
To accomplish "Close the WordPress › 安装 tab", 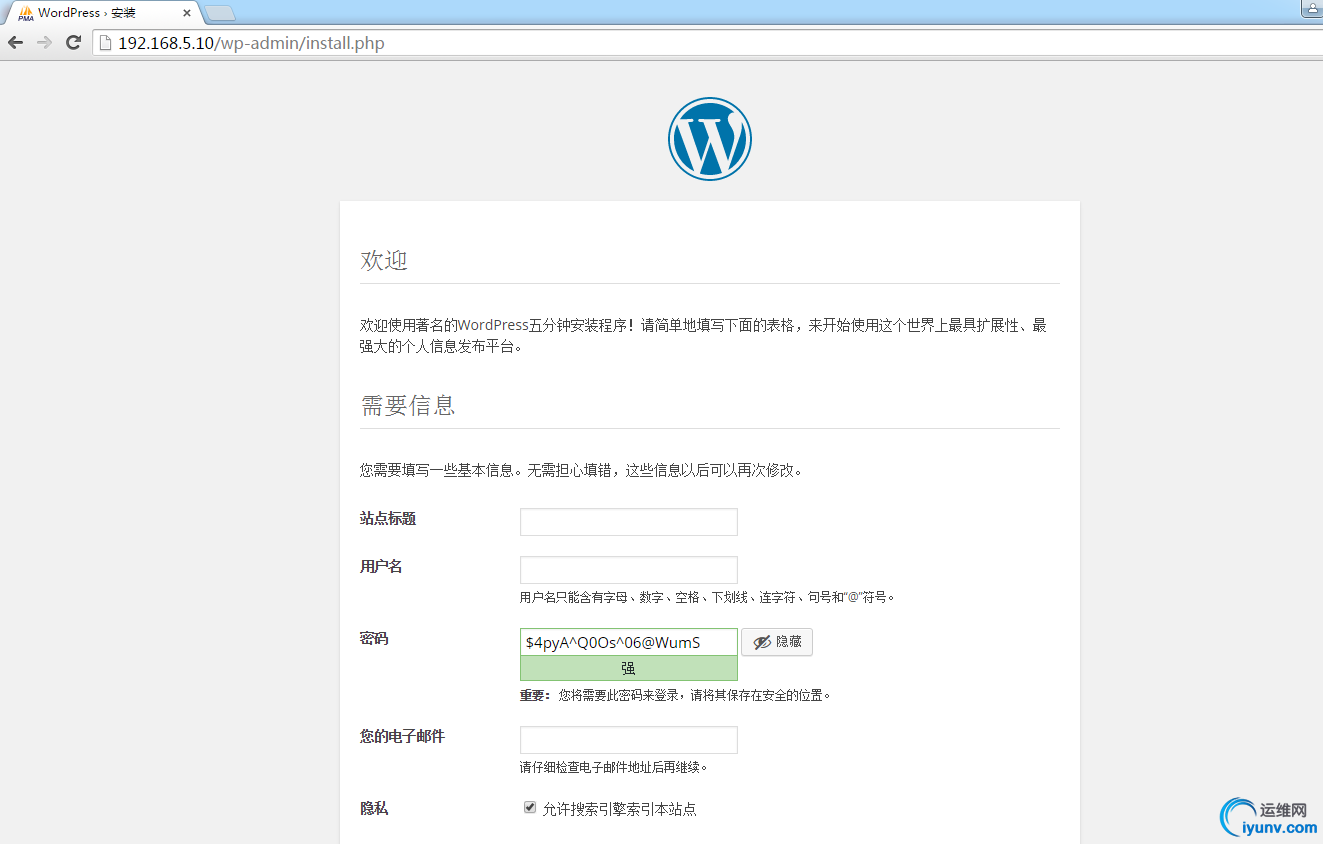I will point(186,13).
